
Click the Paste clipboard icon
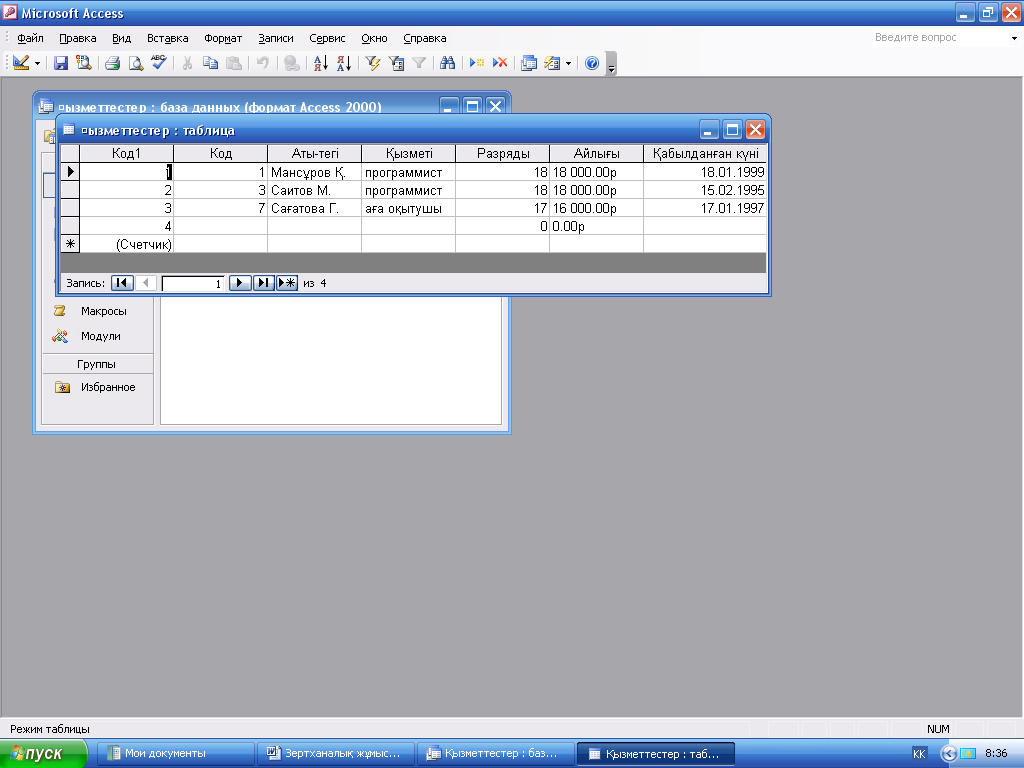tap(233, 63)
